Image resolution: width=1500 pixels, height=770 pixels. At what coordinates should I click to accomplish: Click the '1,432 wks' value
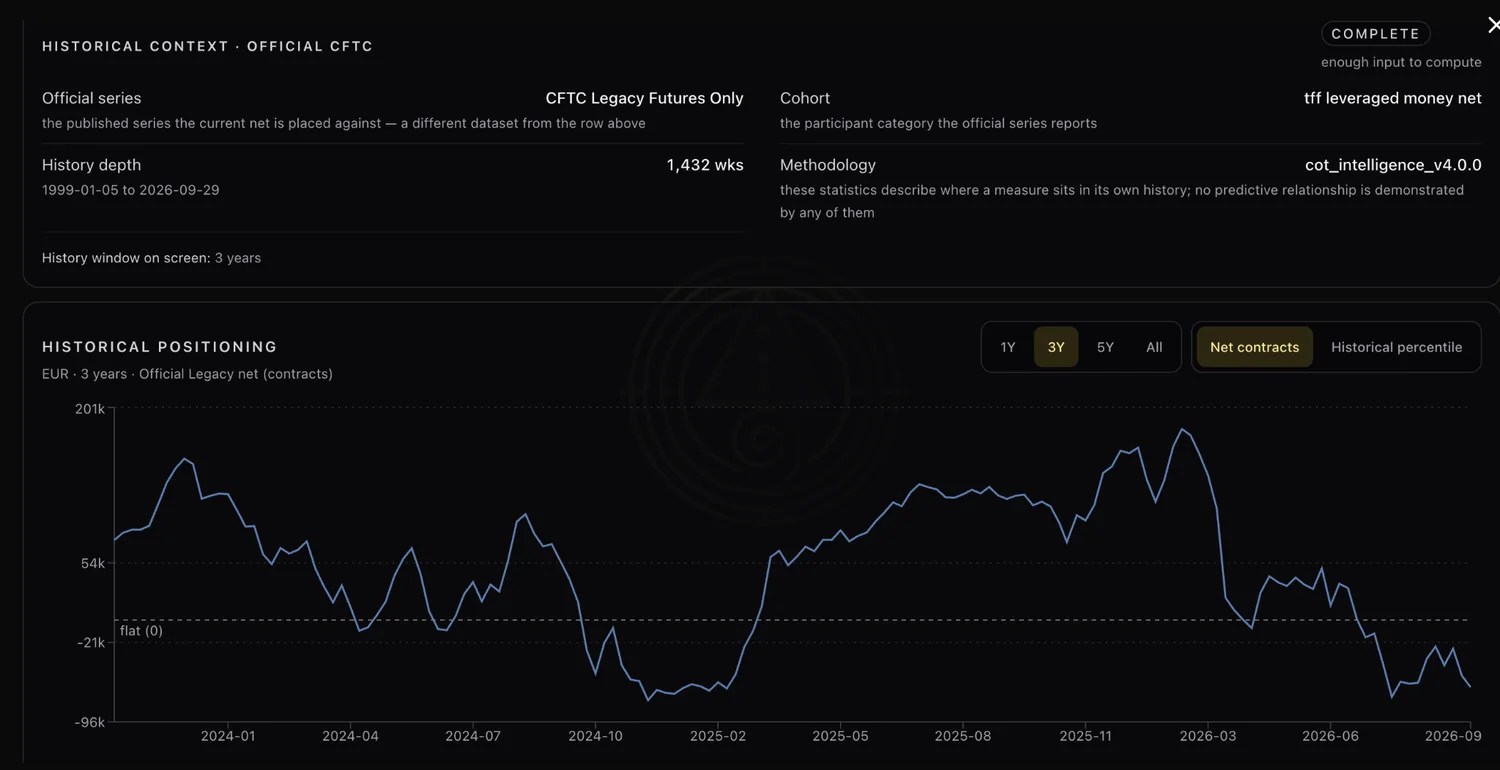[705, 165]
